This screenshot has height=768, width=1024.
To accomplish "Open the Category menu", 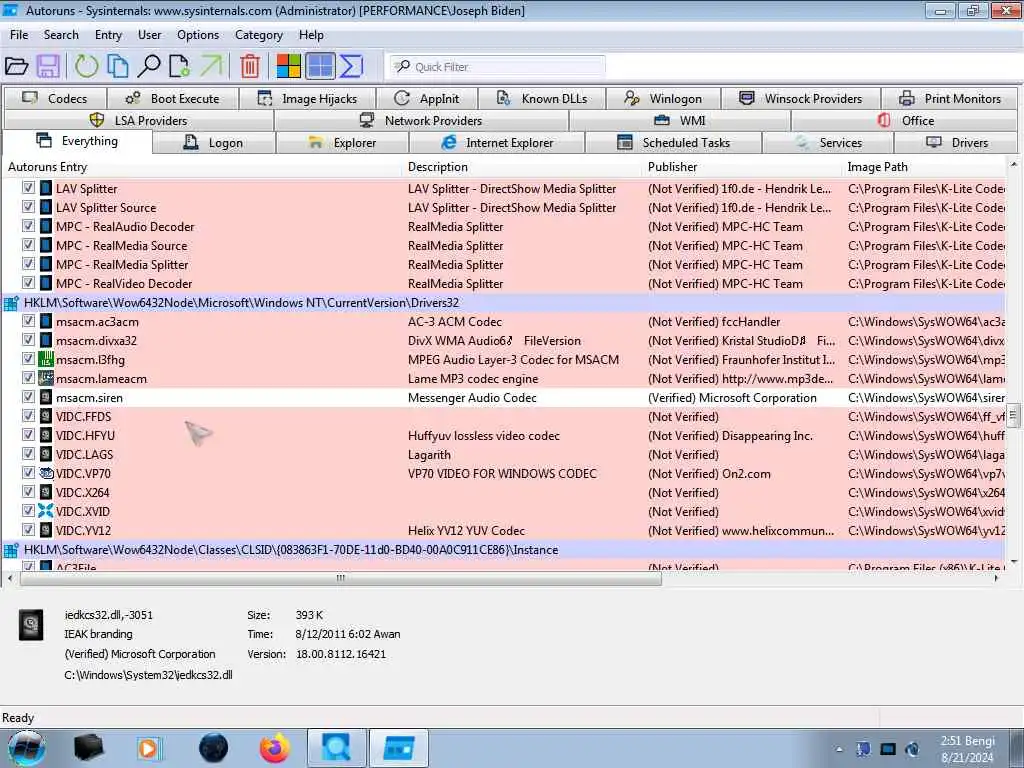I will (x=259, y=35).
